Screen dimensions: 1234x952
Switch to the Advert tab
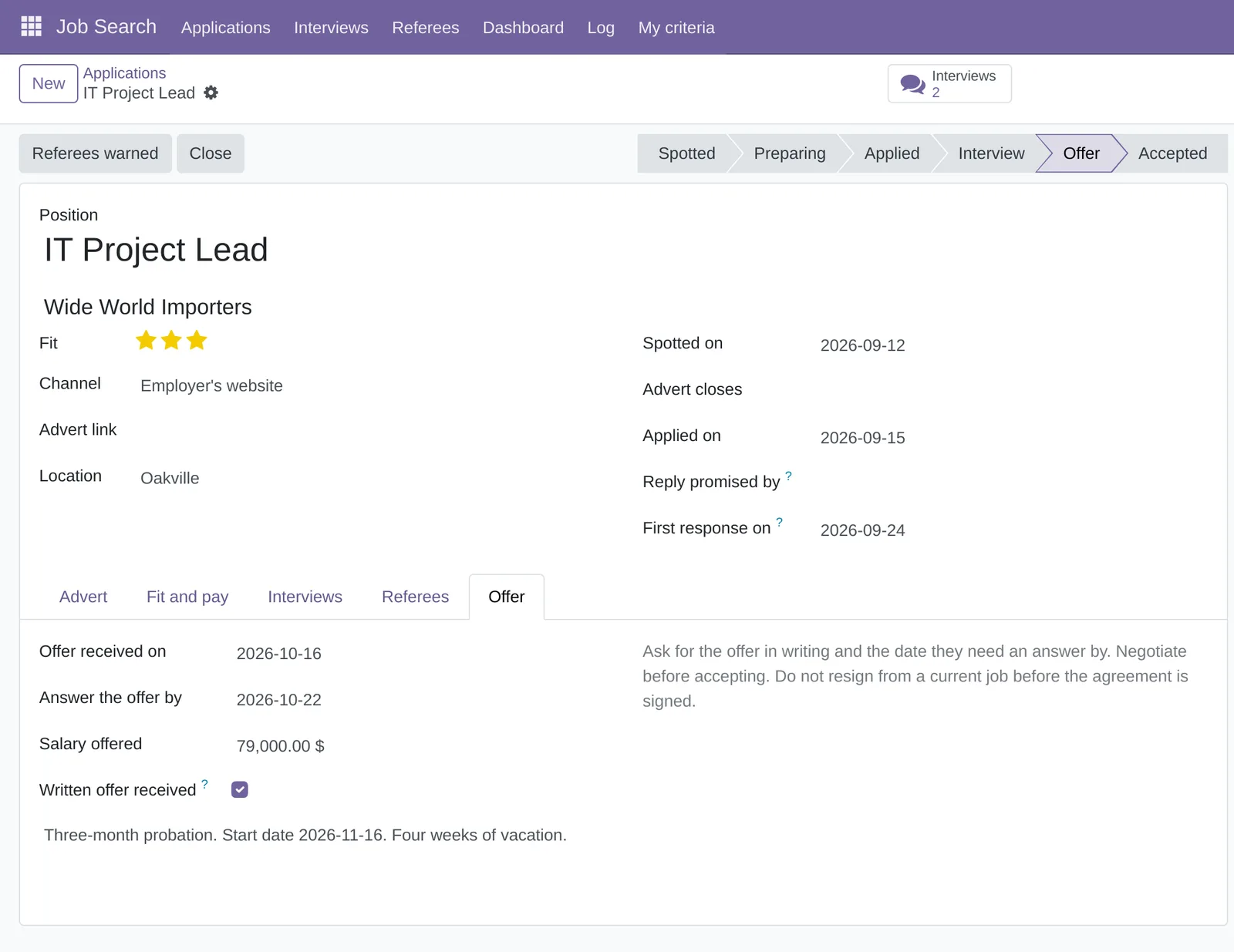[x=83, y=597]
